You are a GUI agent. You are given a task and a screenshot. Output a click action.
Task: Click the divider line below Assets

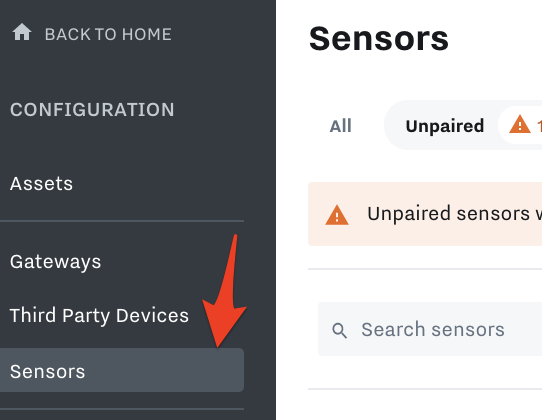click(122, 221)
